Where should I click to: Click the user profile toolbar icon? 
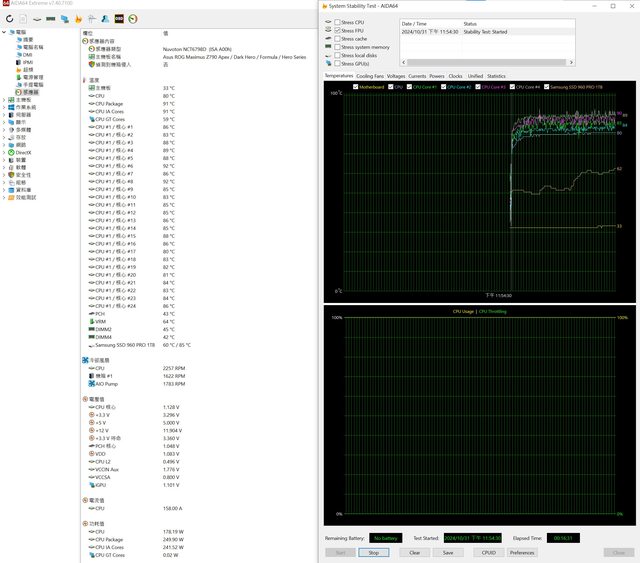106,19
